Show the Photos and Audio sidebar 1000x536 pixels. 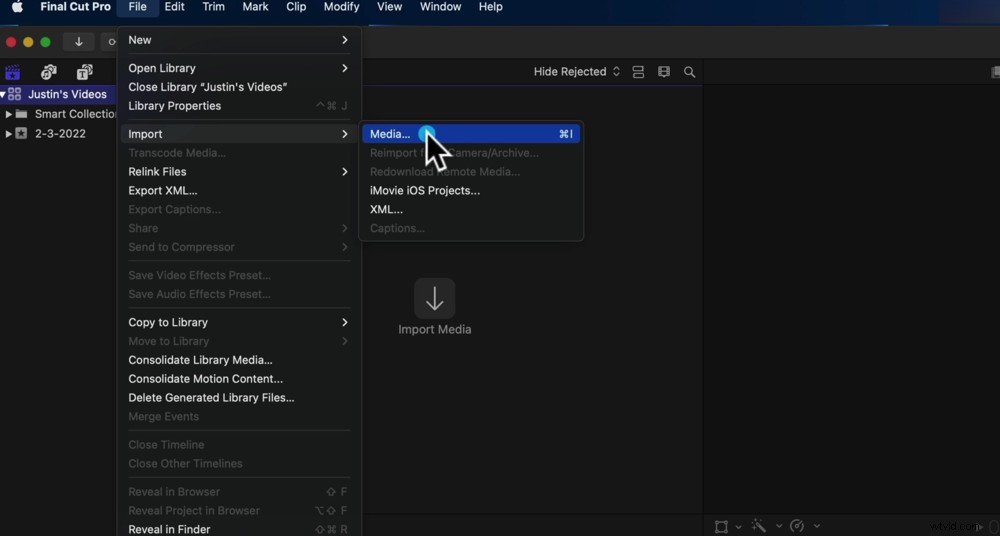(x=48, y=72)
